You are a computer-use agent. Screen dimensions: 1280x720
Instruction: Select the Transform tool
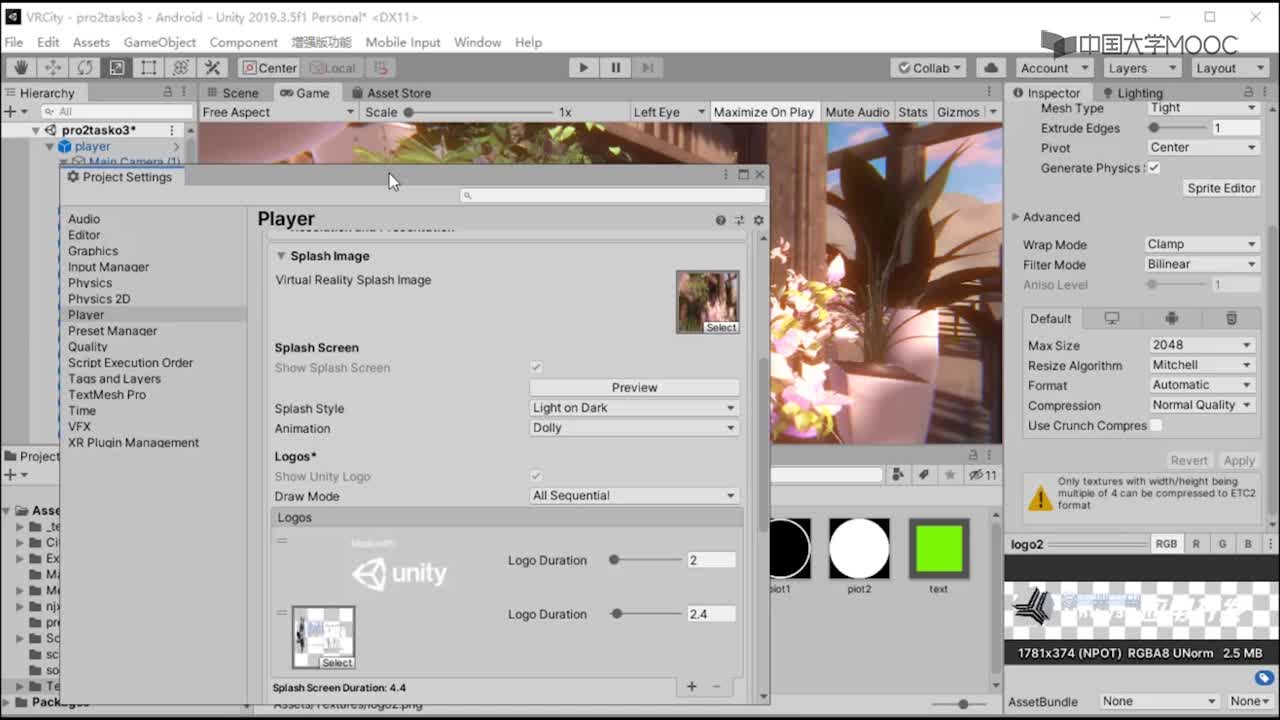[181, 67]
